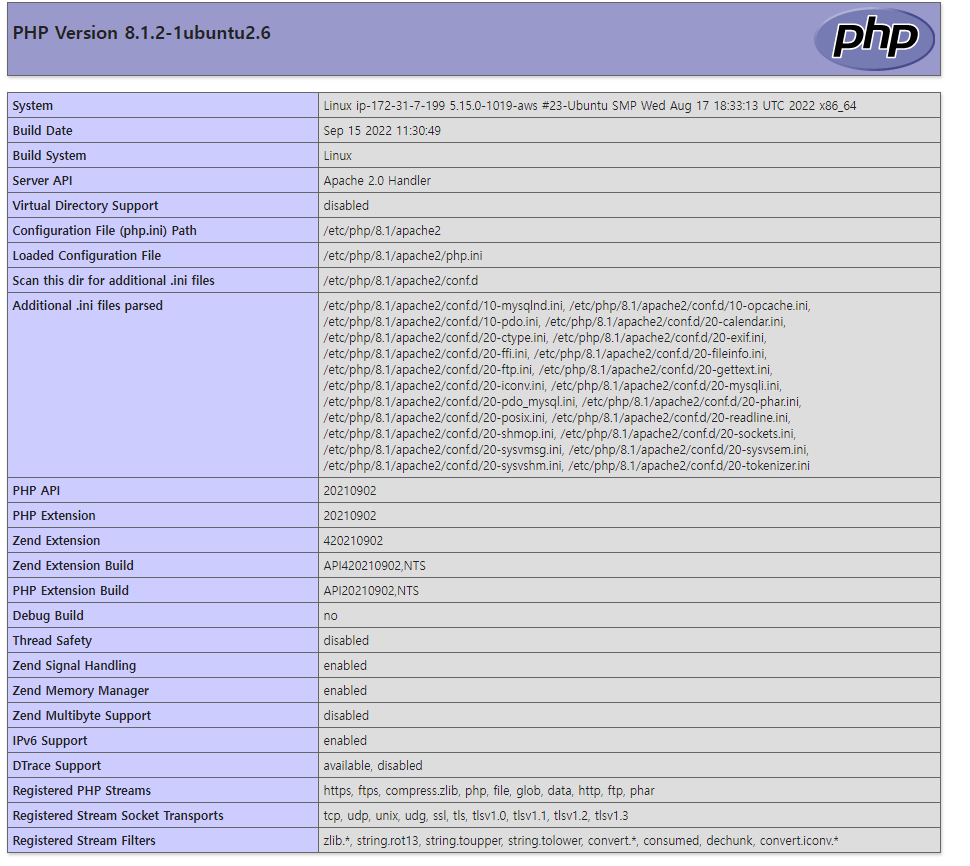This screenshot has height=866, width=970.
Task: Click the PHP Version 8.1.2-1ubuntu2.6 heading
Action: coord(142,33)
